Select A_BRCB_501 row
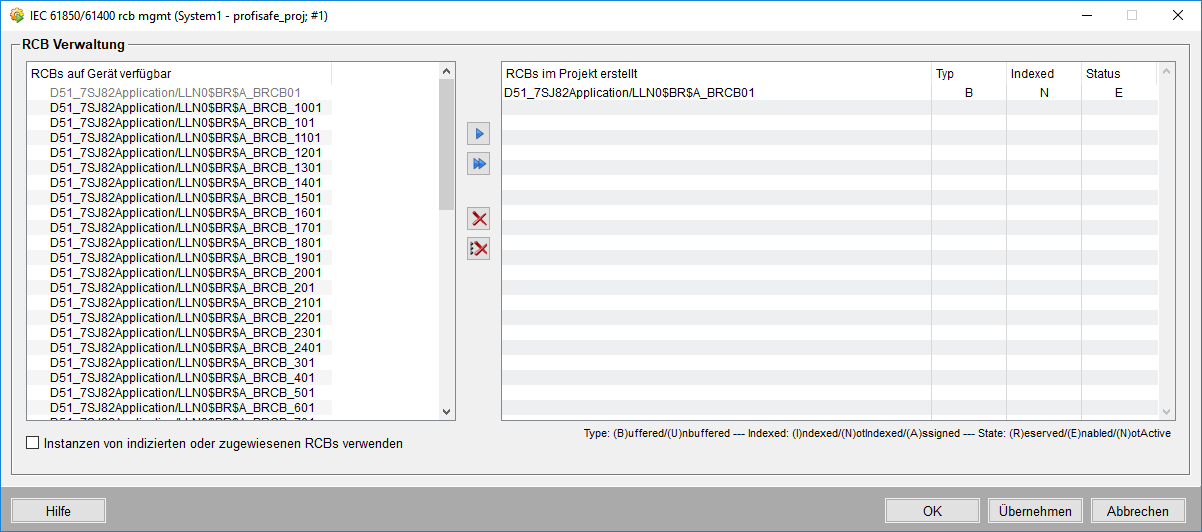Viewport: 1202px width, 532px height. [x=180, y=392]
